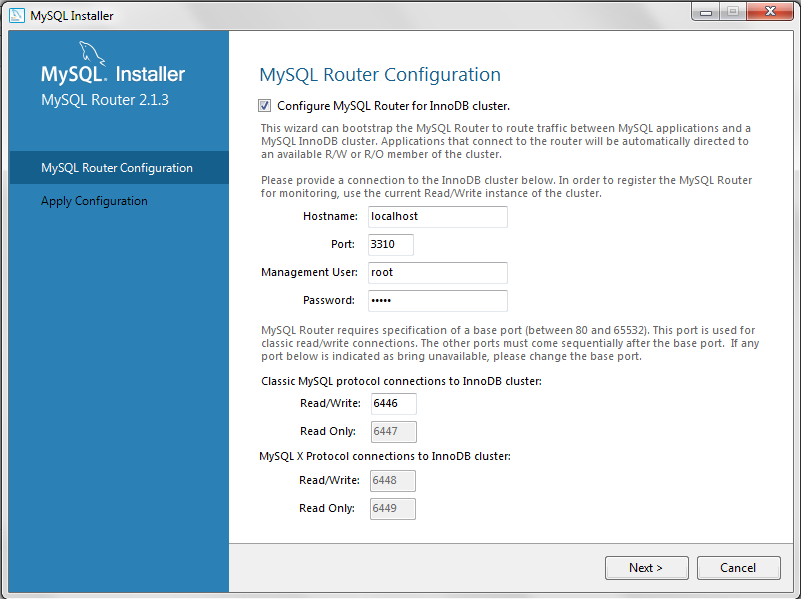Click X Protocol Read/Write port 6448 field

(x=393, y=481)
